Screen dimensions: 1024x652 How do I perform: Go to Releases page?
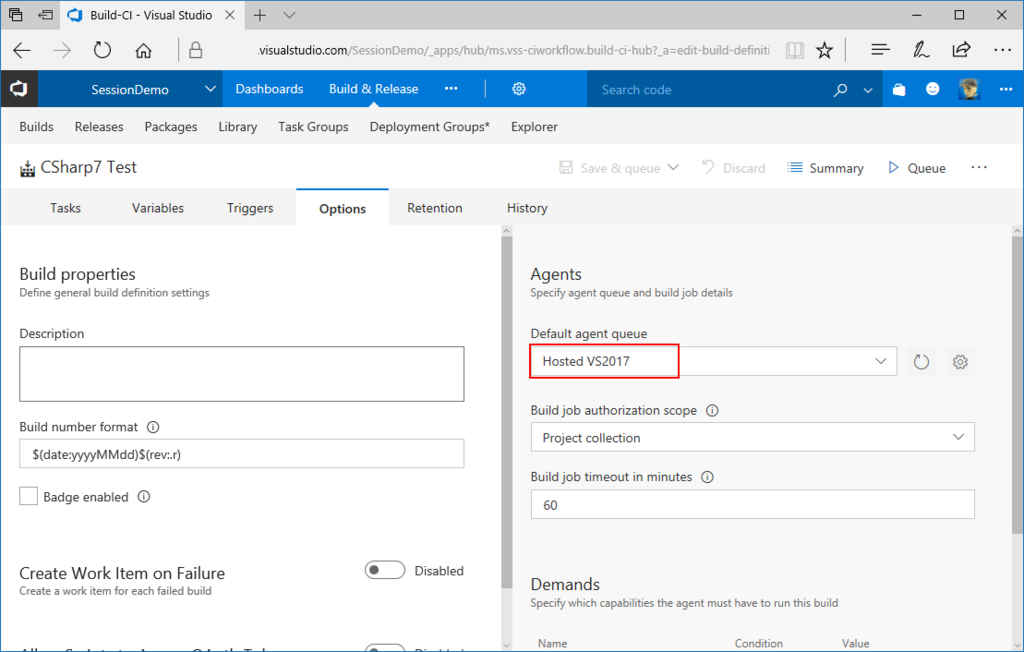tap(99, 127)
